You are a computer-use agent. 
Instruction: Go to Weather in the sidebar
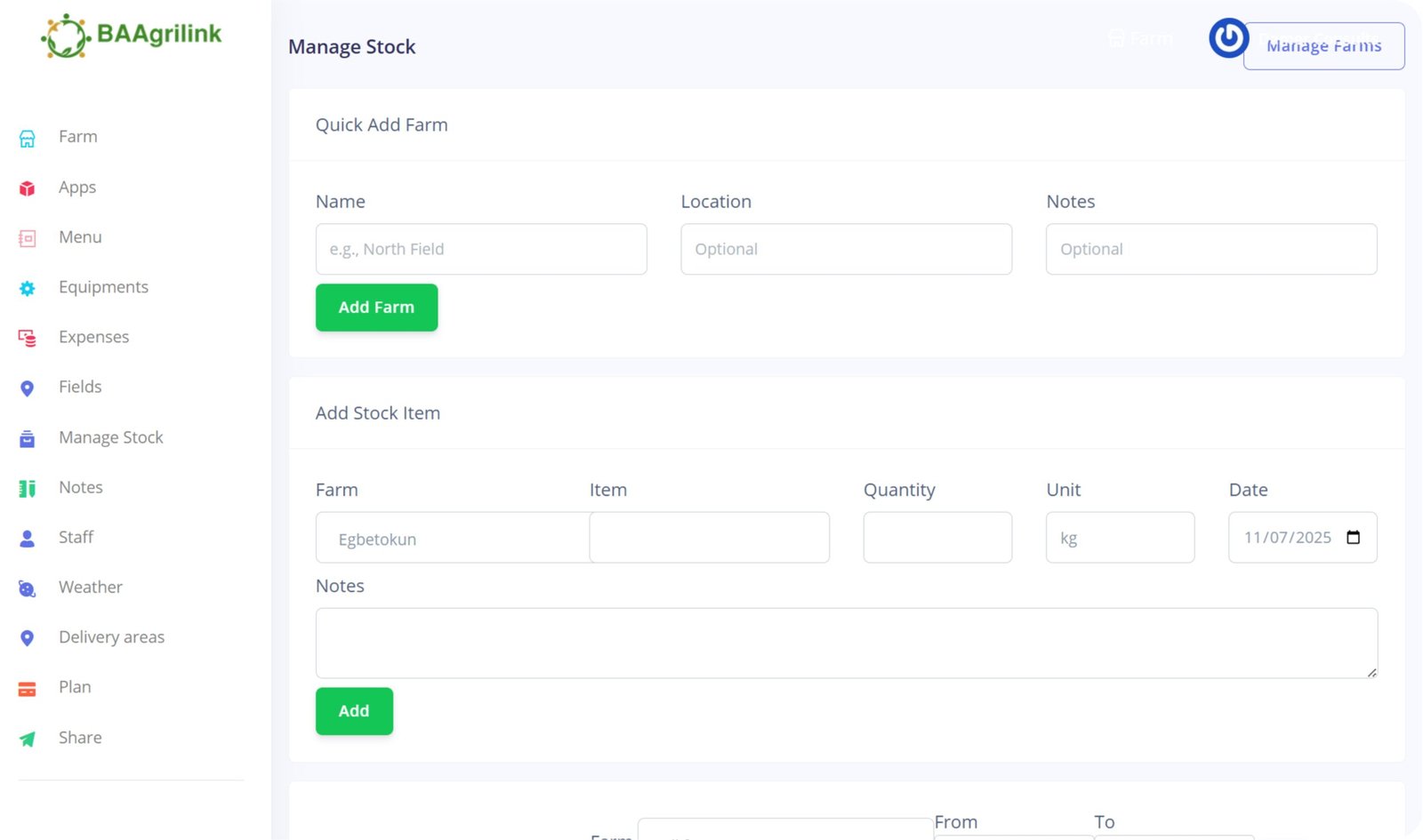click(90, 588)
